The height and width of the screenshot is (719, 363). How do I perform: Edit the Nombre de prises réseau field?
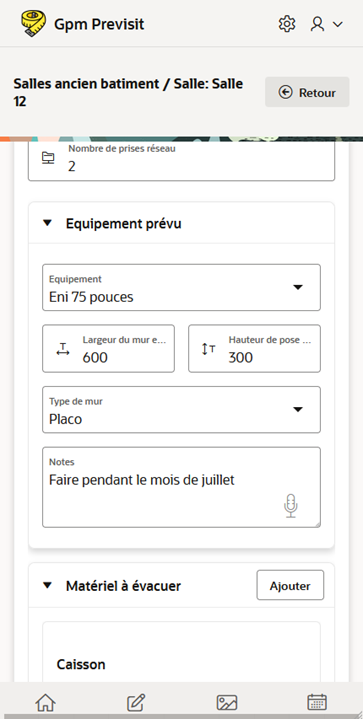point(182,158)
